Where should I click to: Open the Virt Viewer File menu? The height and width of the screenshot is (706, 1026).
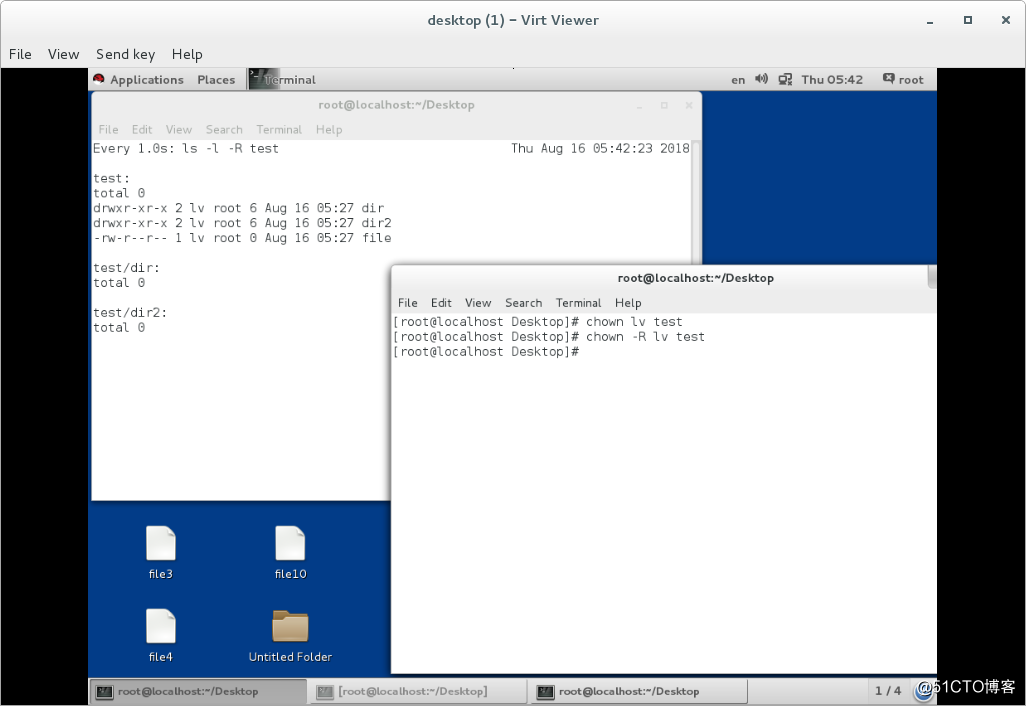point(20,54)
